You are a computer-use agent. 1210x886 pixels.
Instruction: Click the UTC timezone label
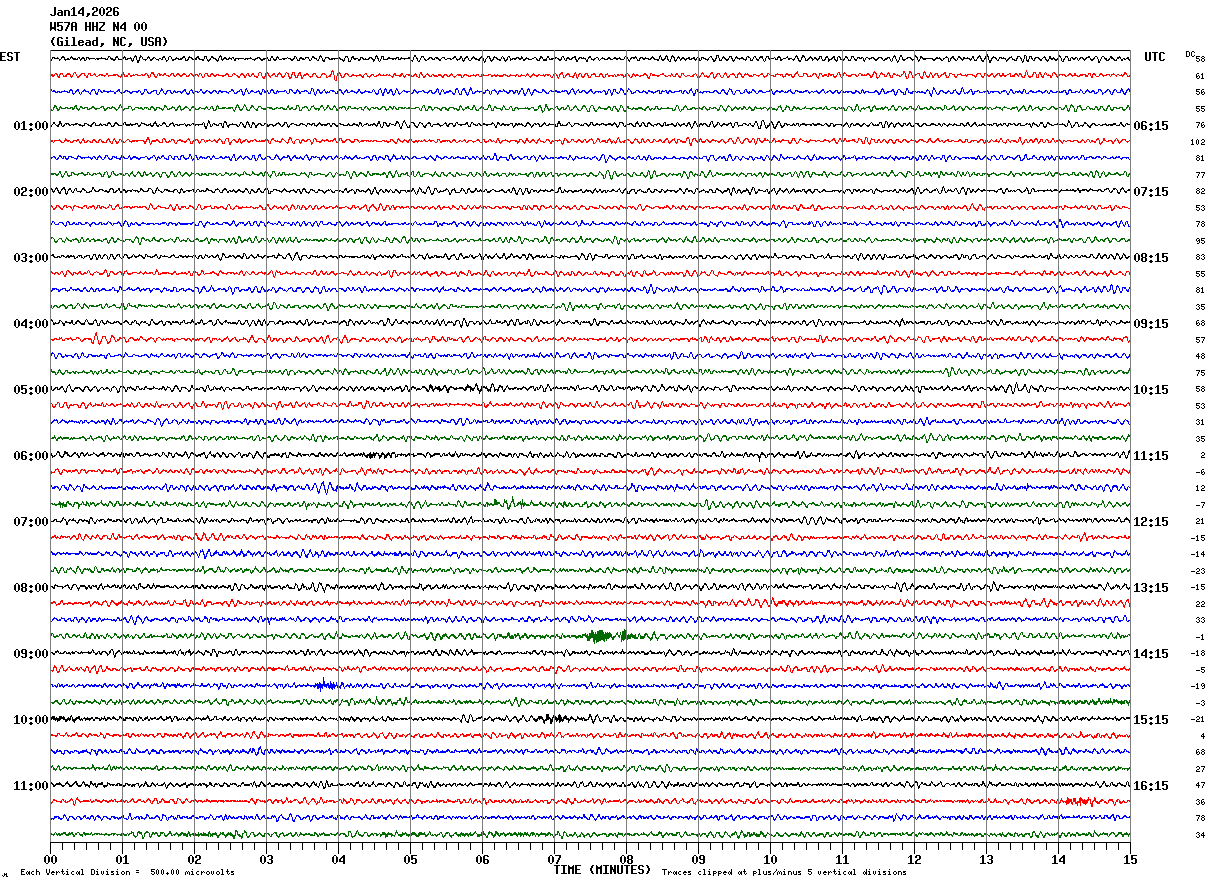[x=1155, y=57]
